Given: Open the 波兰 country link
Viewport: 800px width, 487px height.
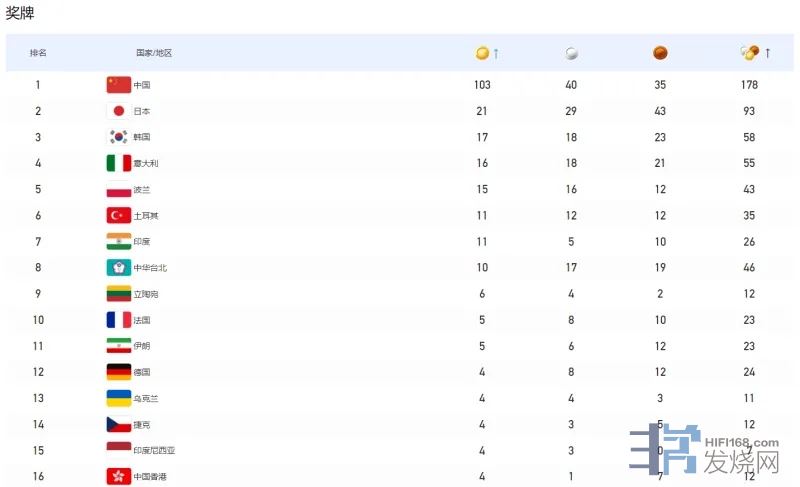Looking at the screenshot, I should [142, 190].
